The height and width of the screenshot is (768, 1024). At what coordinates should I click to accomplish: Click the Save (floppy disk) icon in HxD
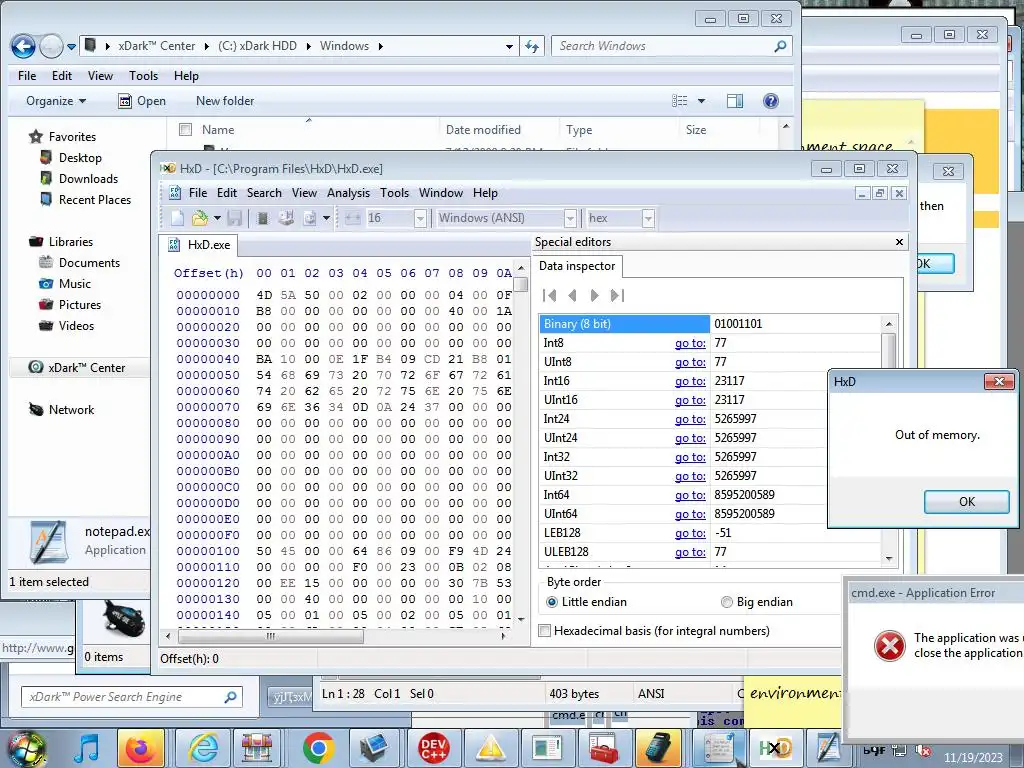coord(235,218)
